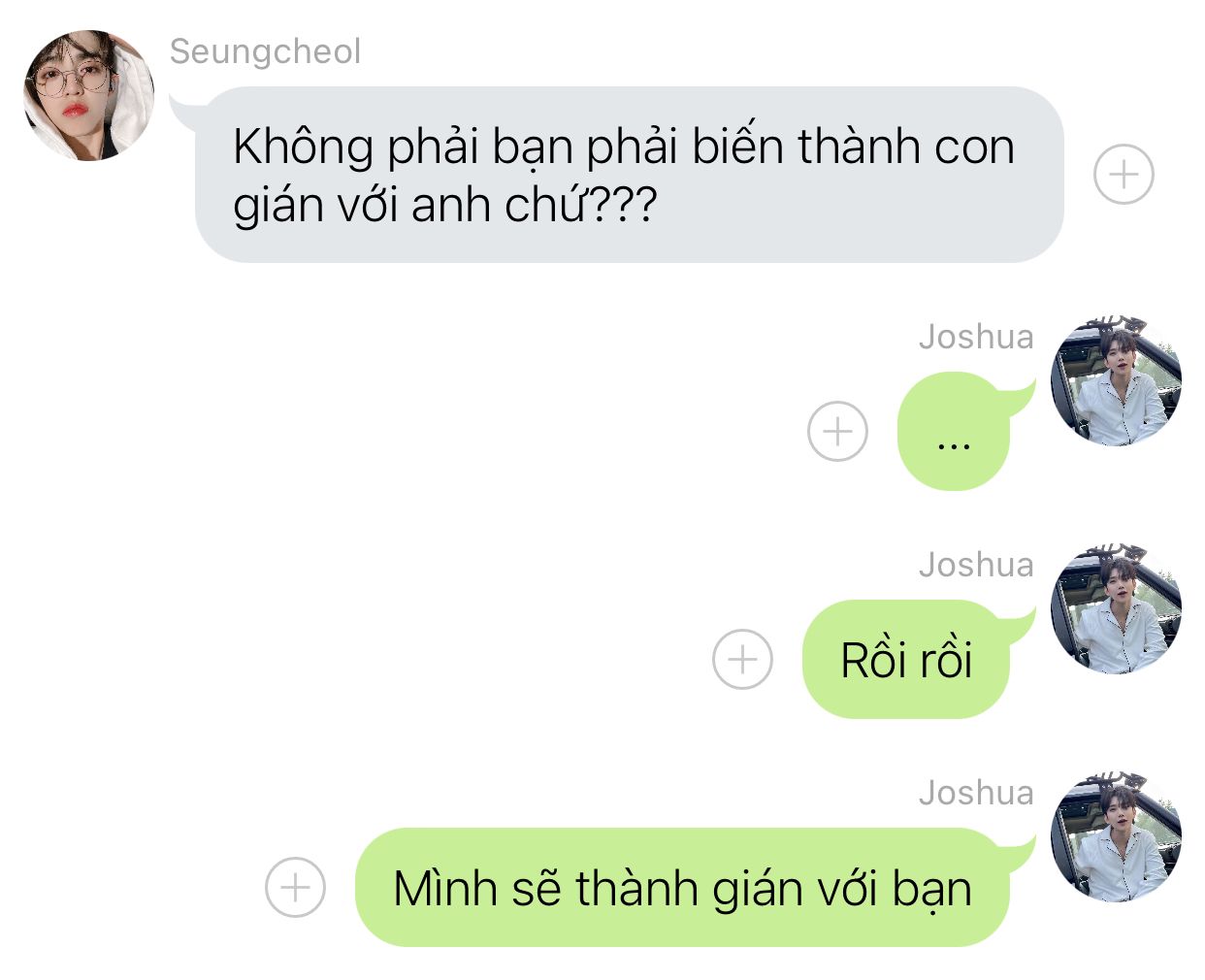Tap the plus icon next to the "..." bubble
The width and height of the screenshot is (1205, 980).
(x=837, y=431)
